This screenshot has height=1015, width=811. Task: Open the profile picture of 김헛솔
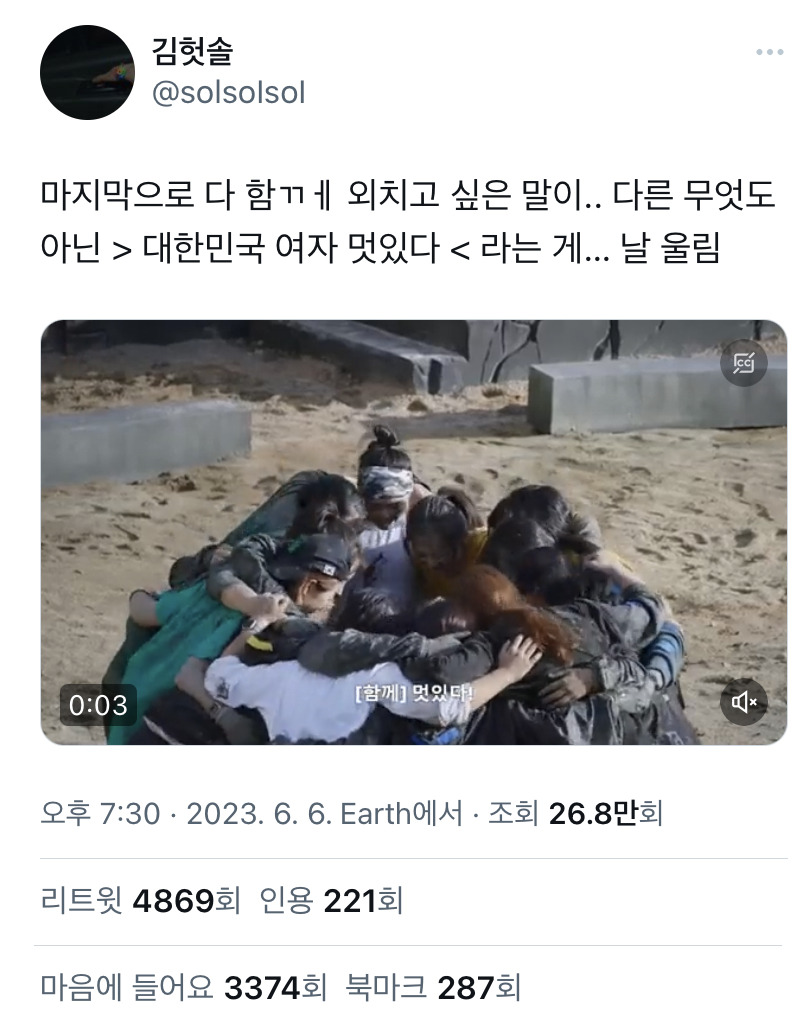tap(87, 72)
